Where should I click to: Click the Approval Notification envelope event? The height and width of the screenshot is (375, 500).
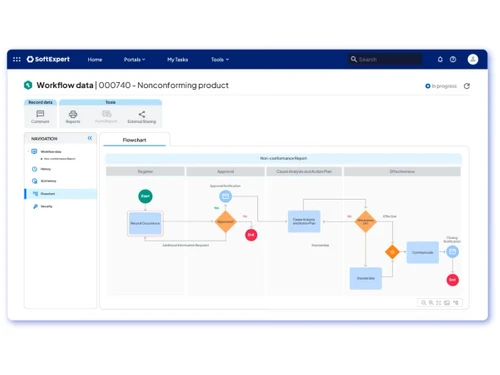coord(225,196)
